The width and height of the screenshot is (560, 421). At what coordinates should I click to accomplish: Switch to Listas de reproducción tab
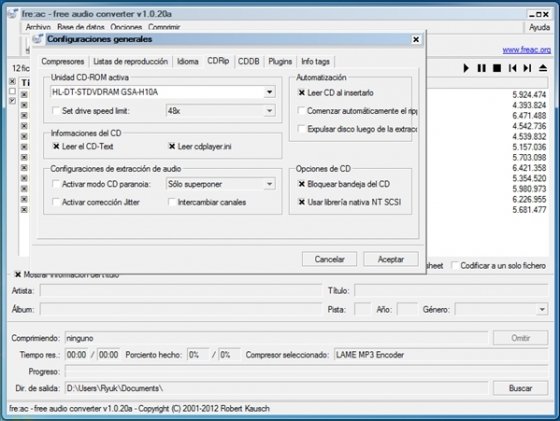tap(130, 61)
